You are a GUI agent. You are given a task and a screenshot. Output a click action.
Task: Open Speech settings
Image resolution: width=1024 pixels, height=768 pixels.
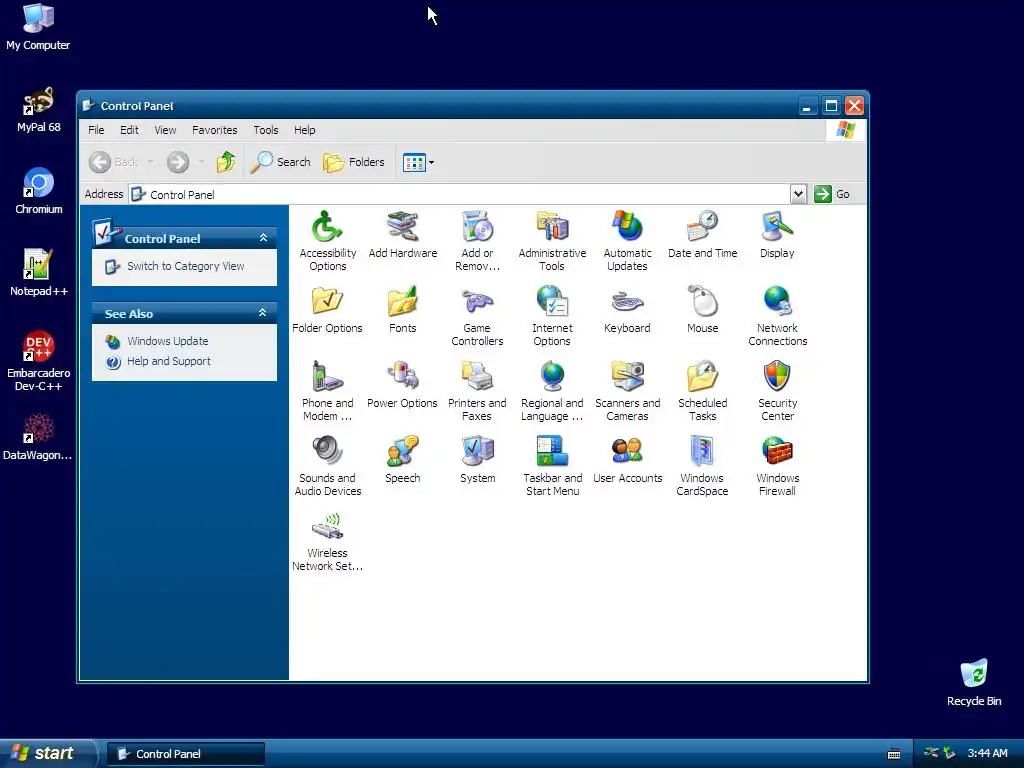[402, 460]
